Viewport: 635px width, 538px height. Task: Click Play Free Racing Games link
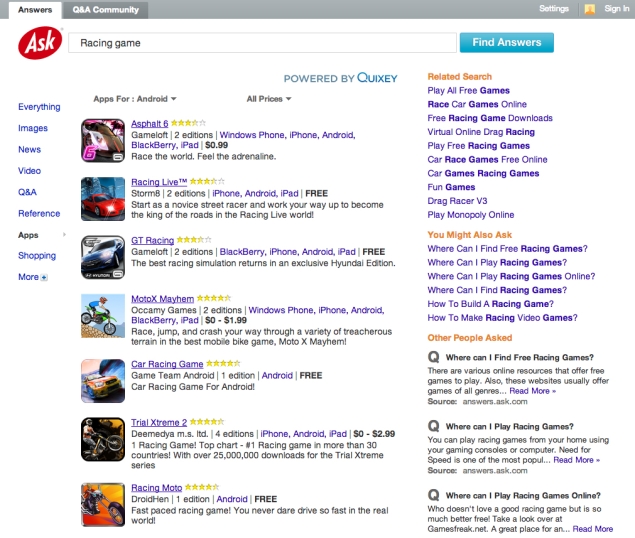479,145
